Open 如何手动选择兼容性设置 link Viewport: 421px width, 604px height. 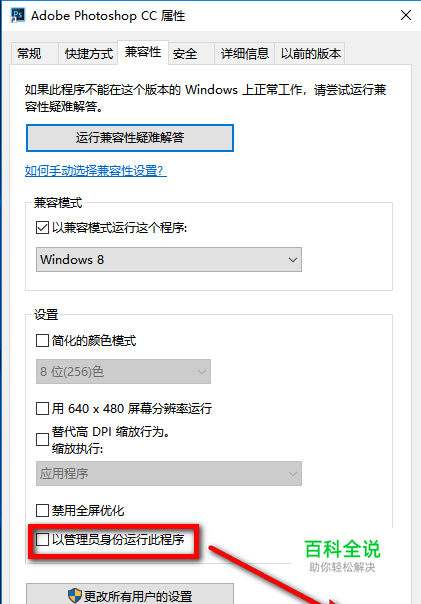(96, 171)
